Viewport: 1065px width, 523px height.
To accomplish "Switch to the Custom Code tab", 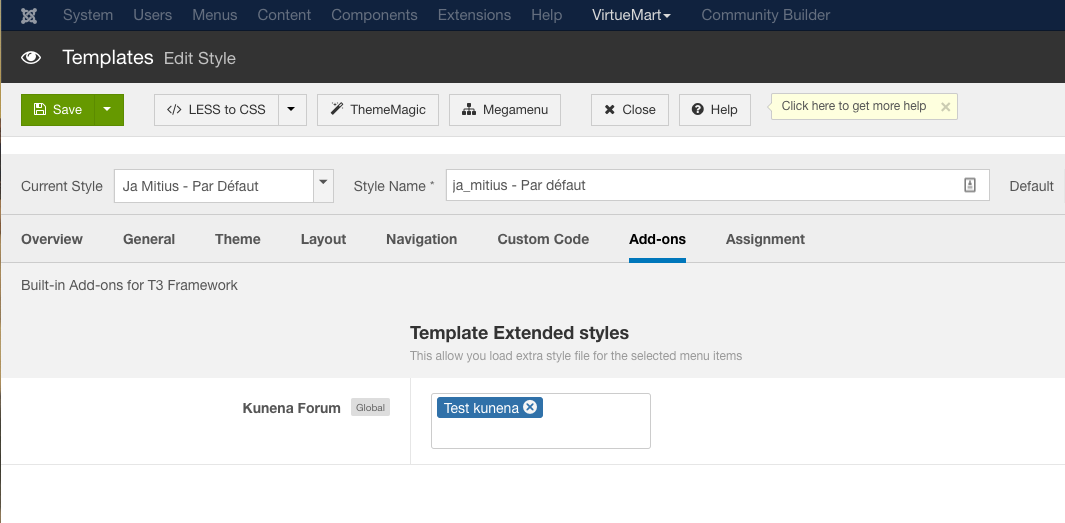I will pyautogui.click(x=543, y=239).
